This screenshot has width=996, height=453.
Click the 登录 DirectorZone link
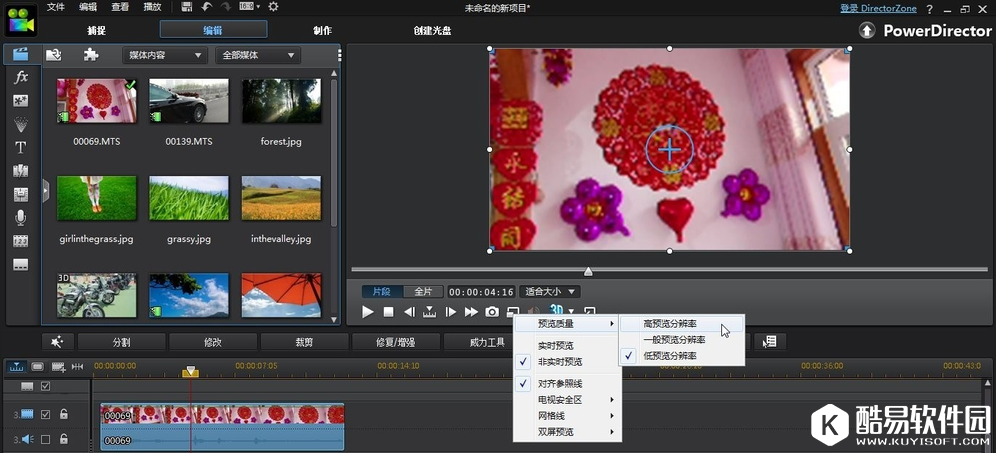click(x=876, y=8)
